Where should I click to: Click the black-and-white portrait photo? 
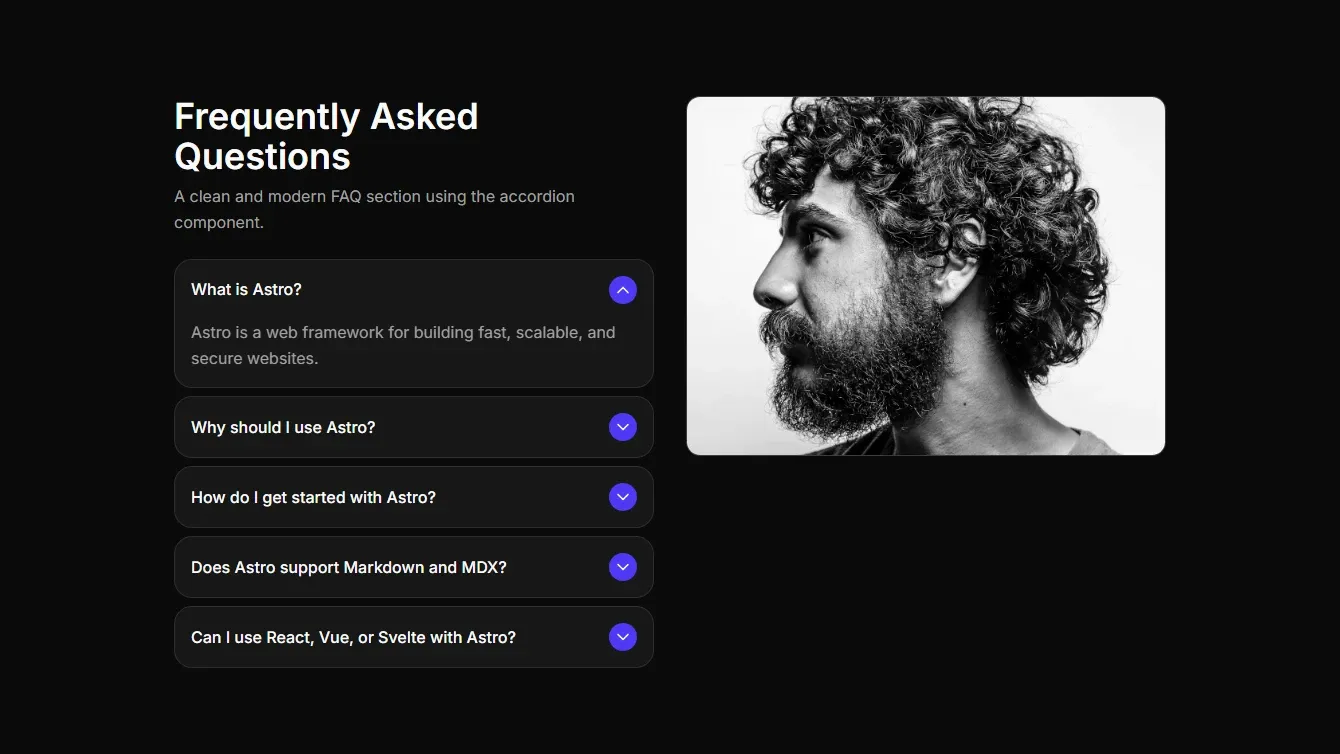(925, 275)
